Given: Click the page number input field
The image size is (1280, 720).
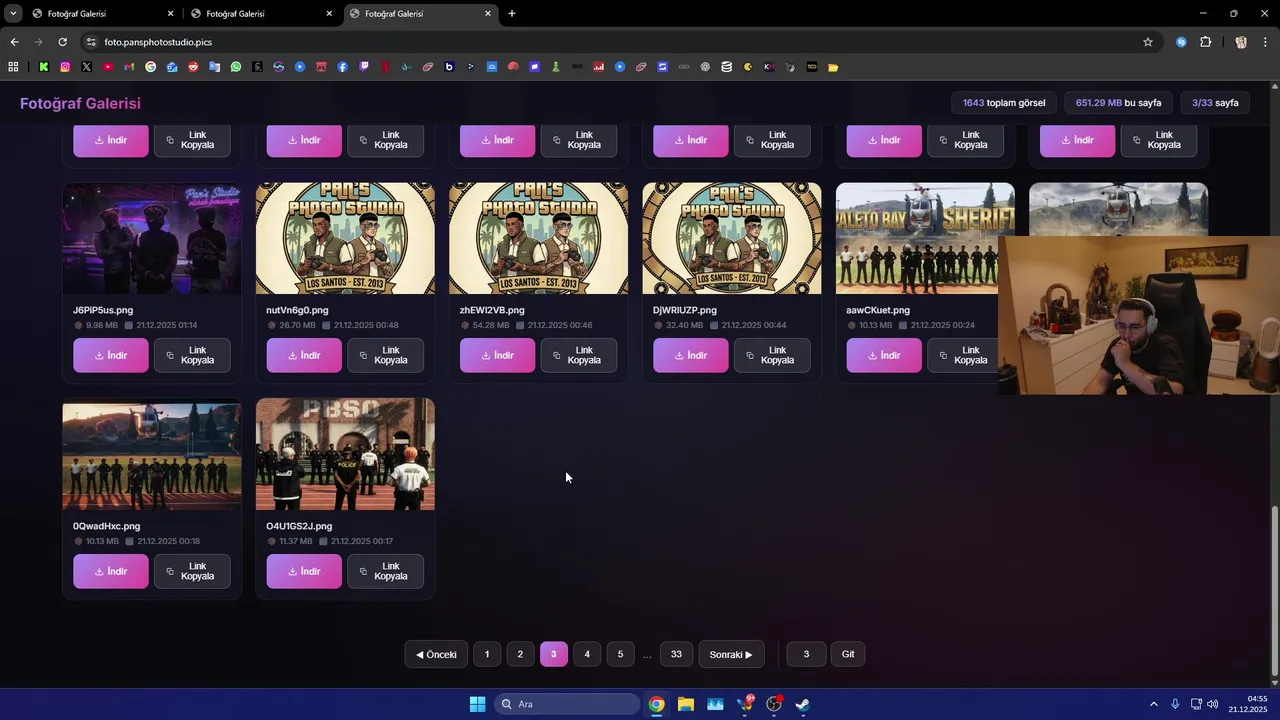Looking at the screenshot, I should (806, 654).
